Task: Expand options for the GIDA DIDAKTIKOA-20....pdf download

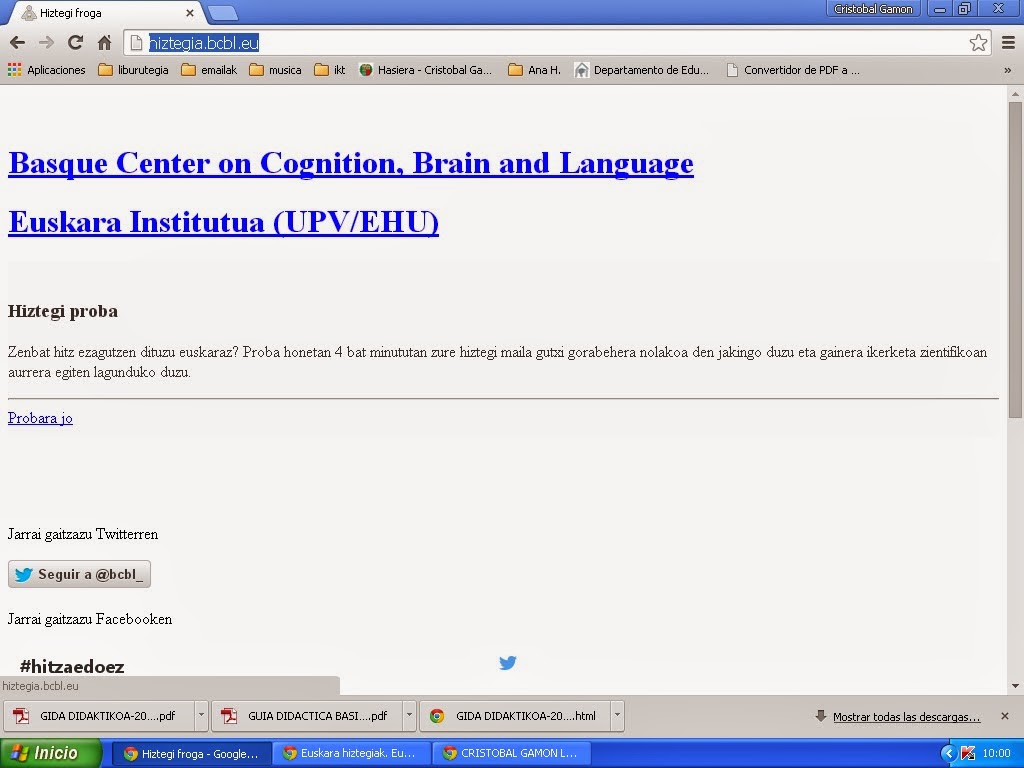Action: click(201, 716)
